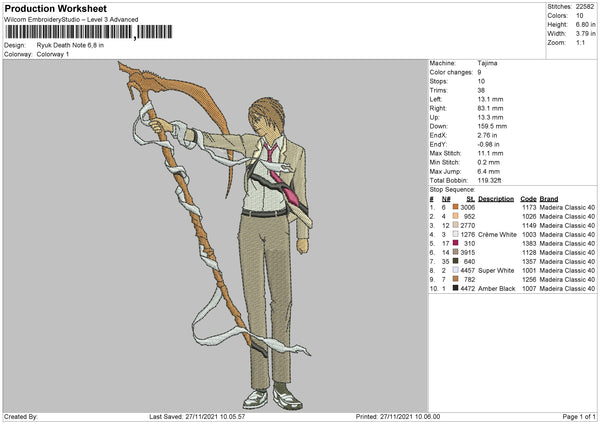Click the khaki swatch for stop 6, code 1128
Image resolution: width=600 pixels, height=424 pixels.
pyautogui.click(x=455, y=252)
